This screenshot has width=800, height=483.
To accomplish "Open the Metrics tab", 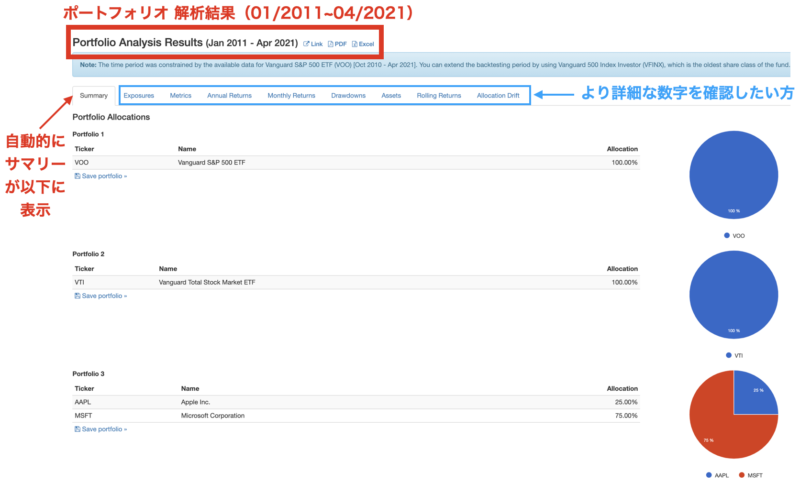I will [x=181, y=95].
